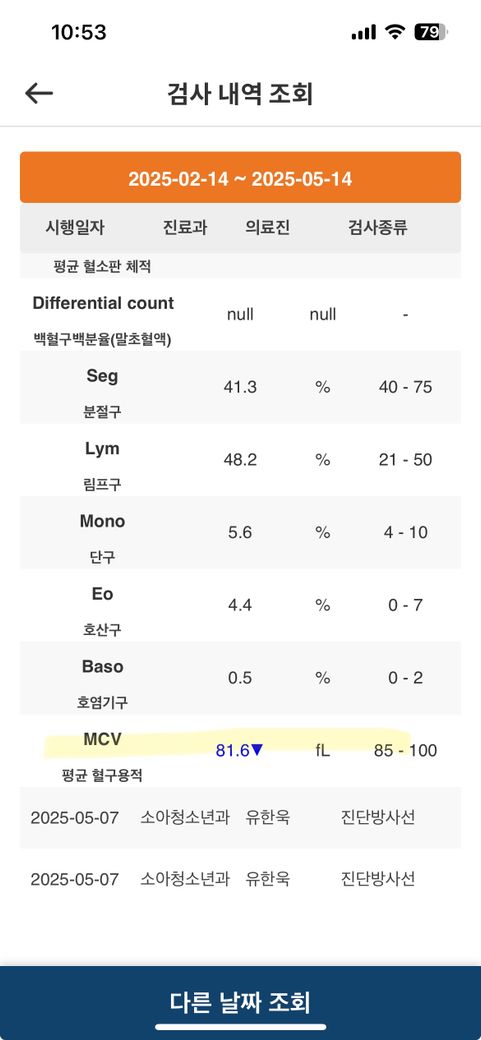Collapse the first 2025-05-07 진단방사선 record
Image resolution: width=481 pixels, height=1040 pixels.
(x=240, y=817)
